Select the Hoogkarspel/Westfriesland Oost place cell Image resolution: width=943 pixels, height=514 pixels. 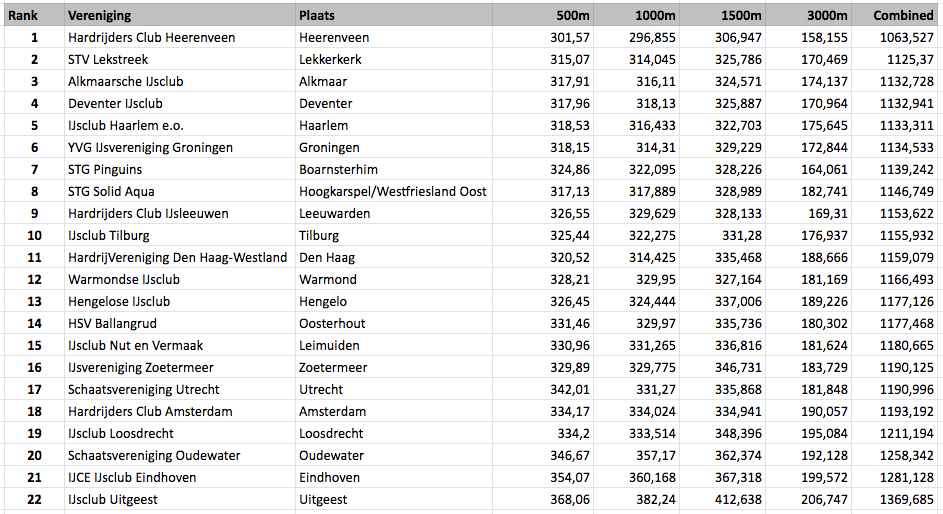pos(394,191)
